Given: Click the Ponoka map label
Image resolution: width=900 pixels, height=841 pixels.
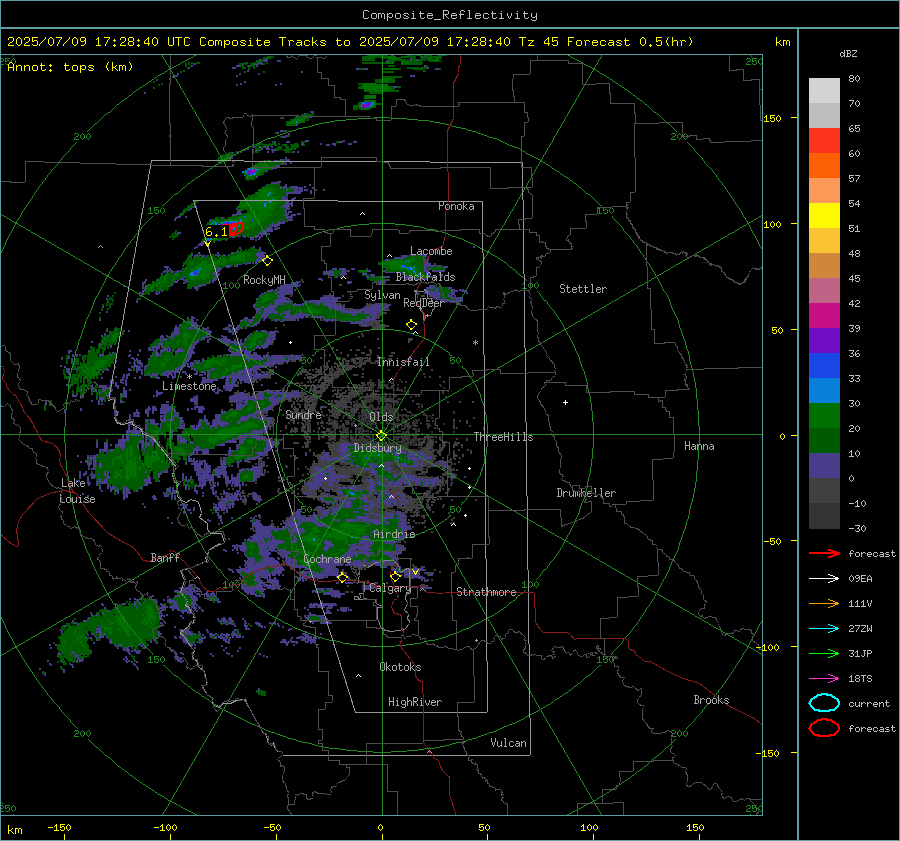Looking at the screenshot, I should tap(456, 206).
